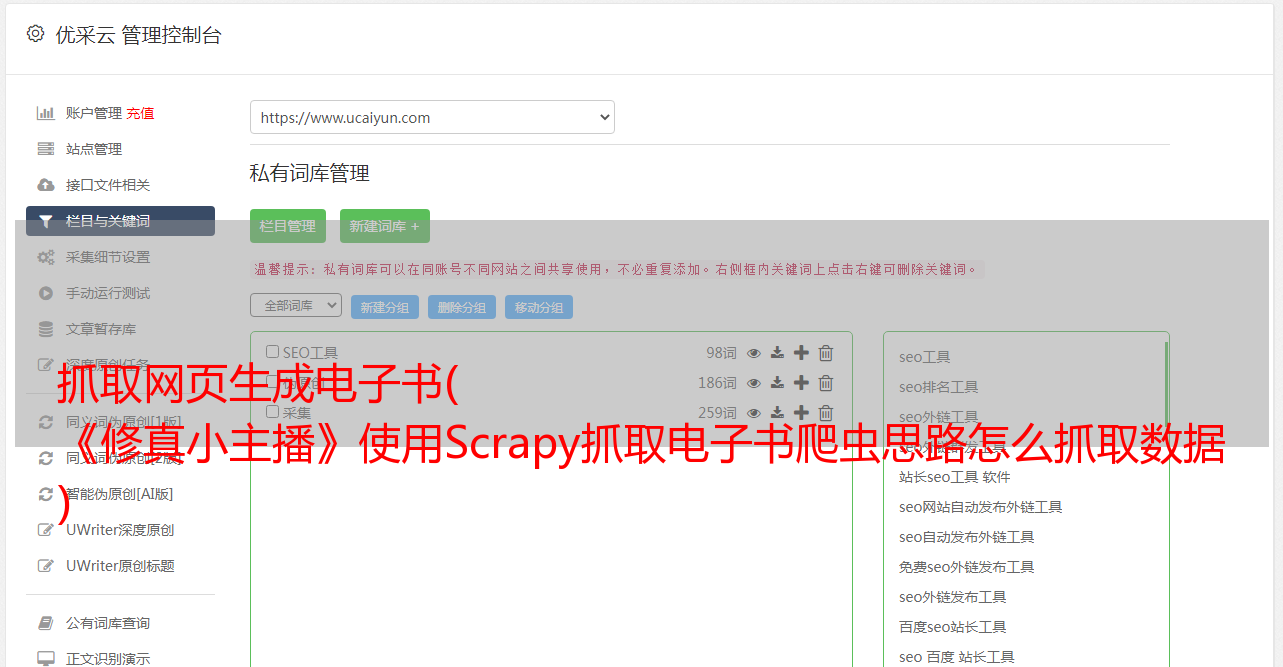The height and width of the screenshot is (667, 1283).
Task: Click the '98词' count
Action: pyautogui.click(x=721, y=353)
